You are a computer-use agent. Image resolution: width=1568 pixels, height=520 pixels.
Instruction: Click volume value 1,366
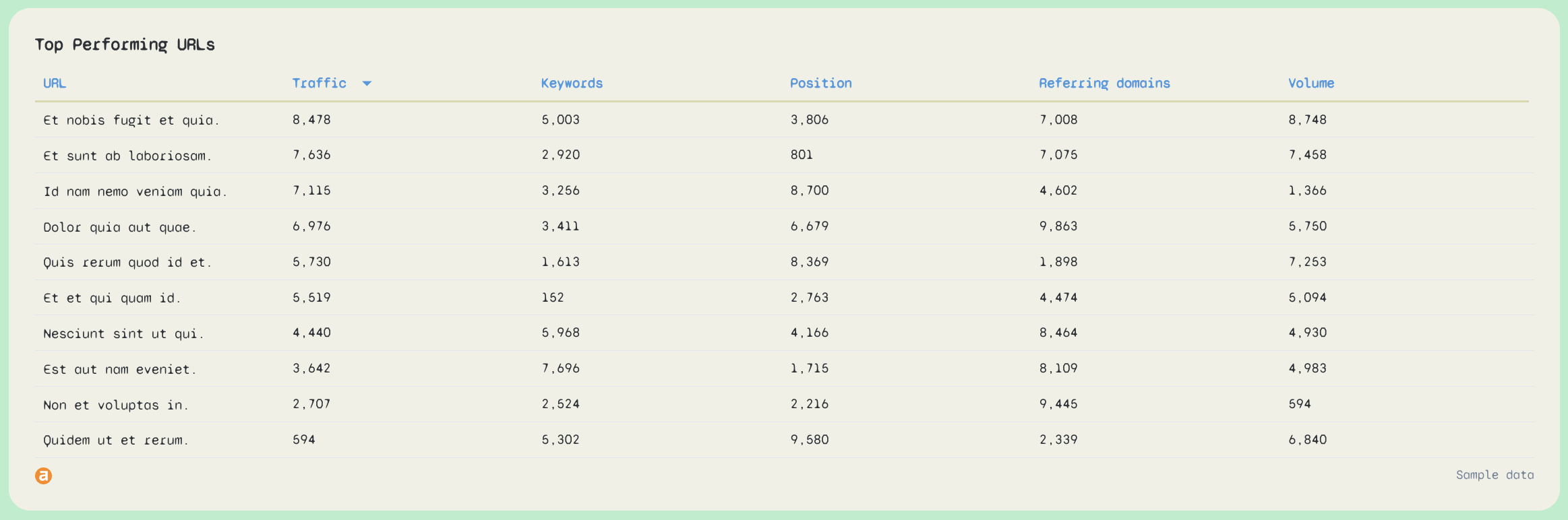pyautogui.click(x=1308, y=191)
